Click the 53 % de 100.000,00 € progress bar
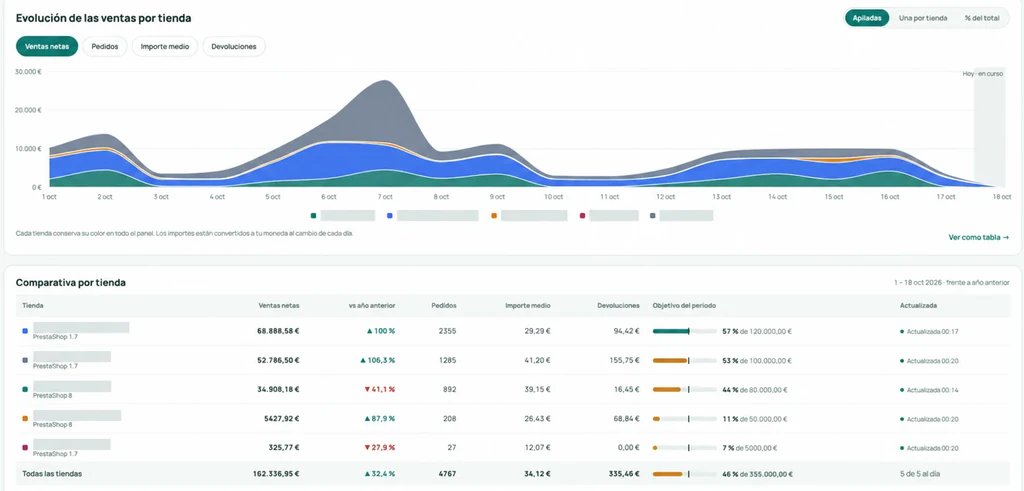The image size is (1024, 491). click(684, 360)
